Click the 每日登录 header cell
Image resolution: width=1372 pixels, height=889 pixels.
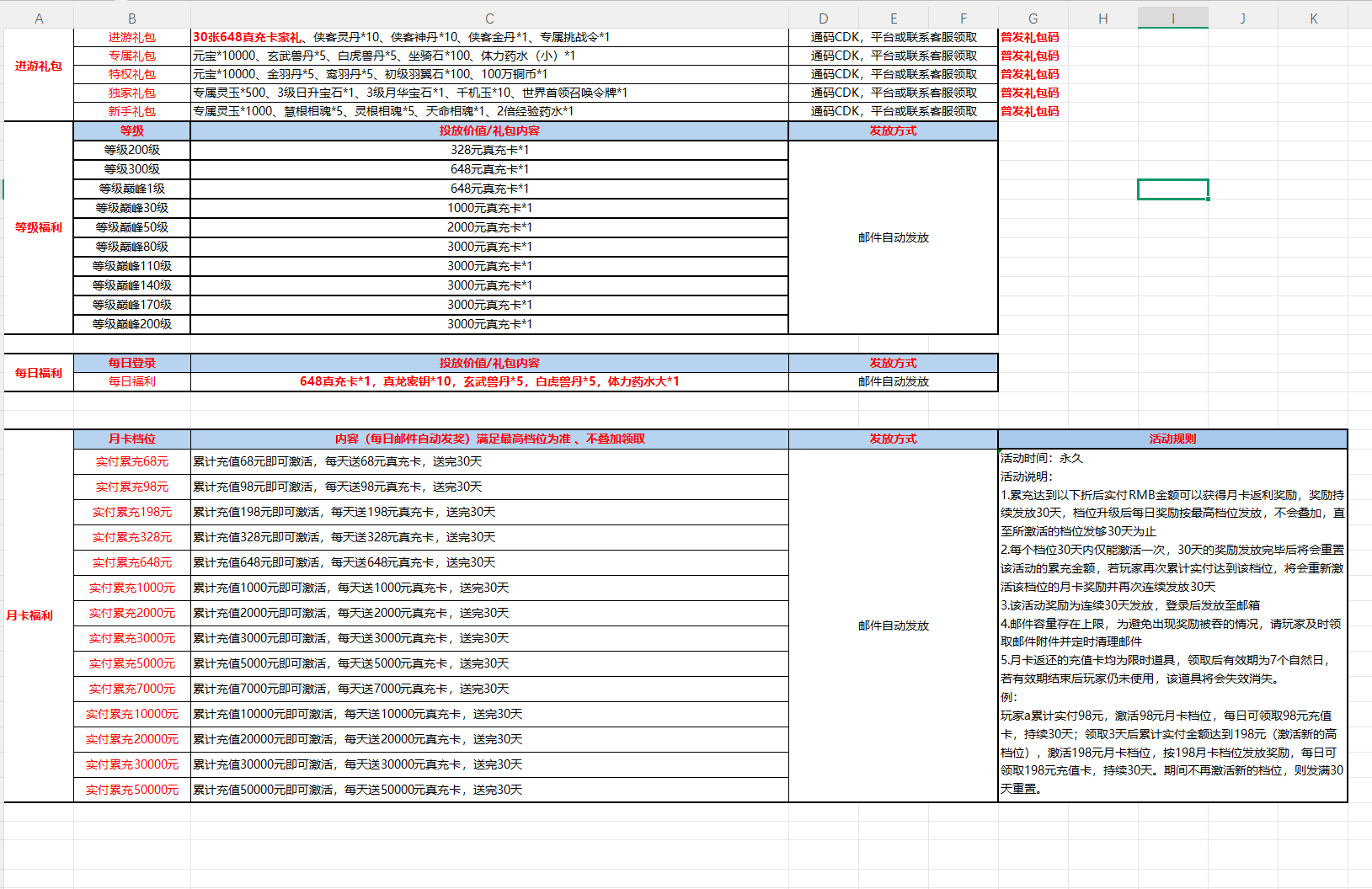point(132,363)
